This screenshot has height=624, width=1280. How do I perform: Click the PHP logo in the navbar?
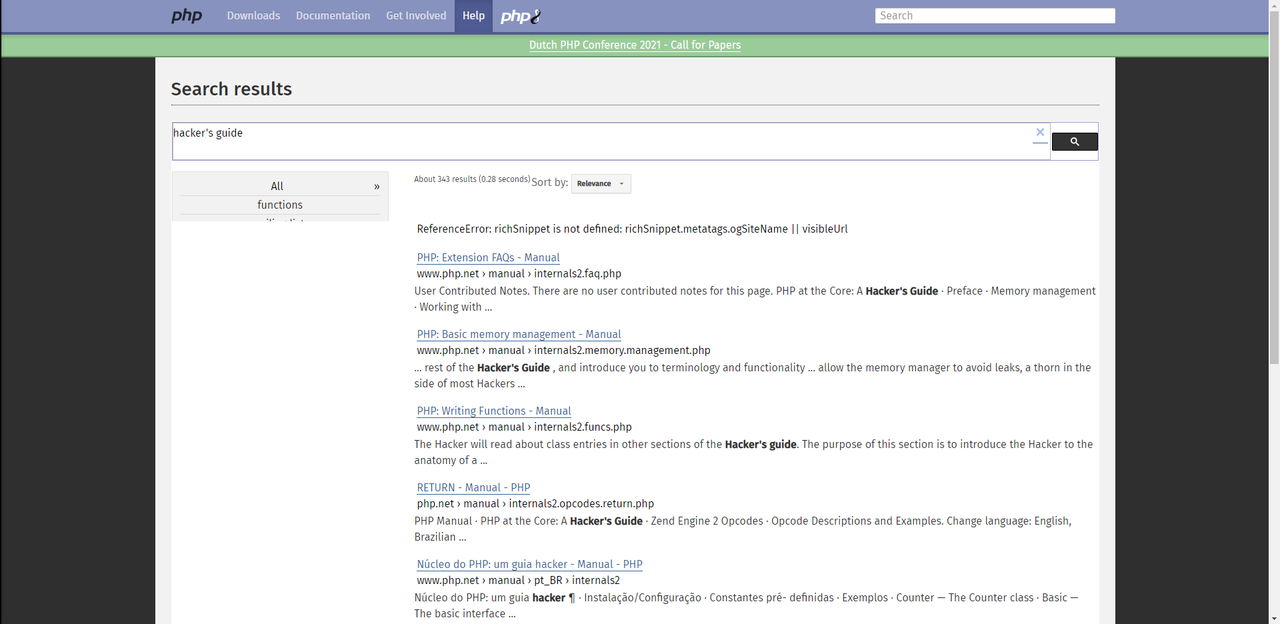(x=186, y=16)
